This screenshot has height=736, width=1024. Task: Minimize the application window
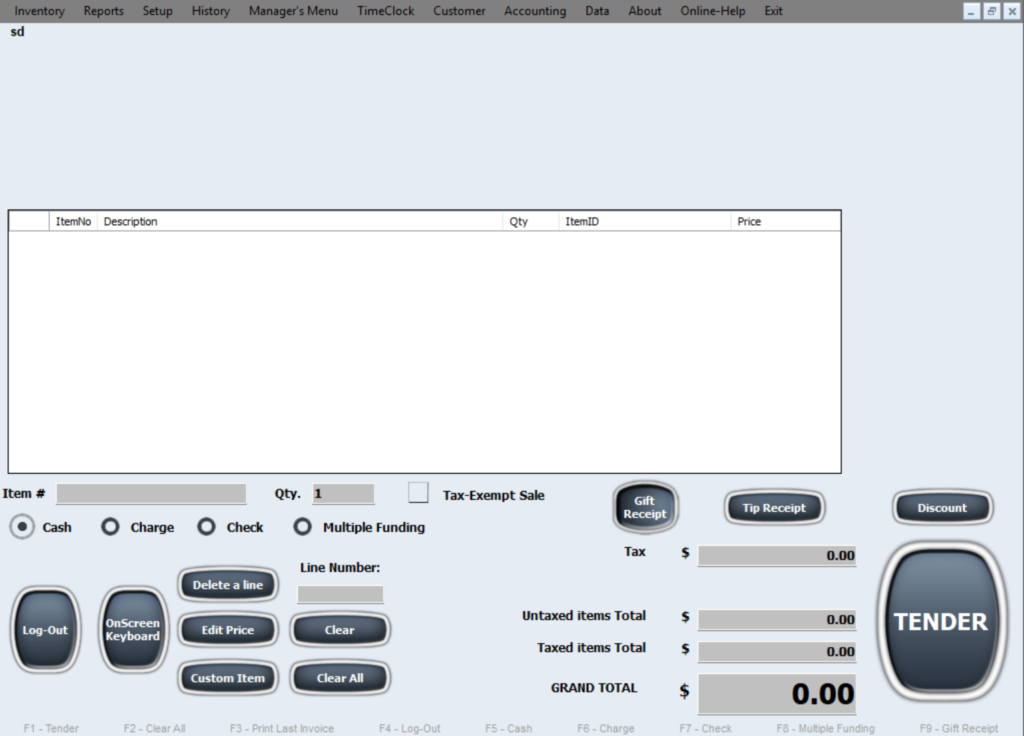click(972, 11)
